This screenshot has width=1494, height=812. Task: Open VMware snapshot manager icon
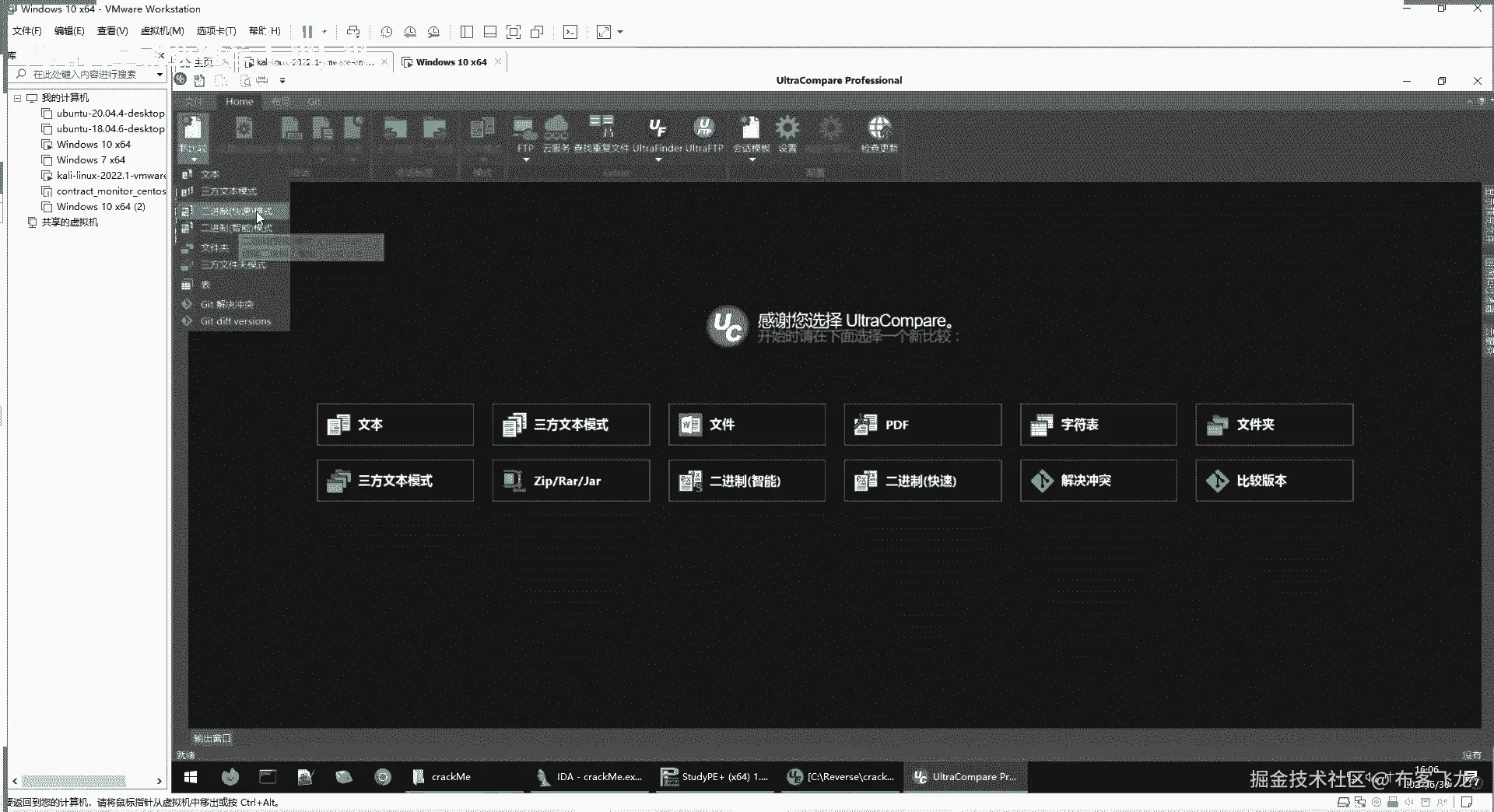[x=434, y=32]
